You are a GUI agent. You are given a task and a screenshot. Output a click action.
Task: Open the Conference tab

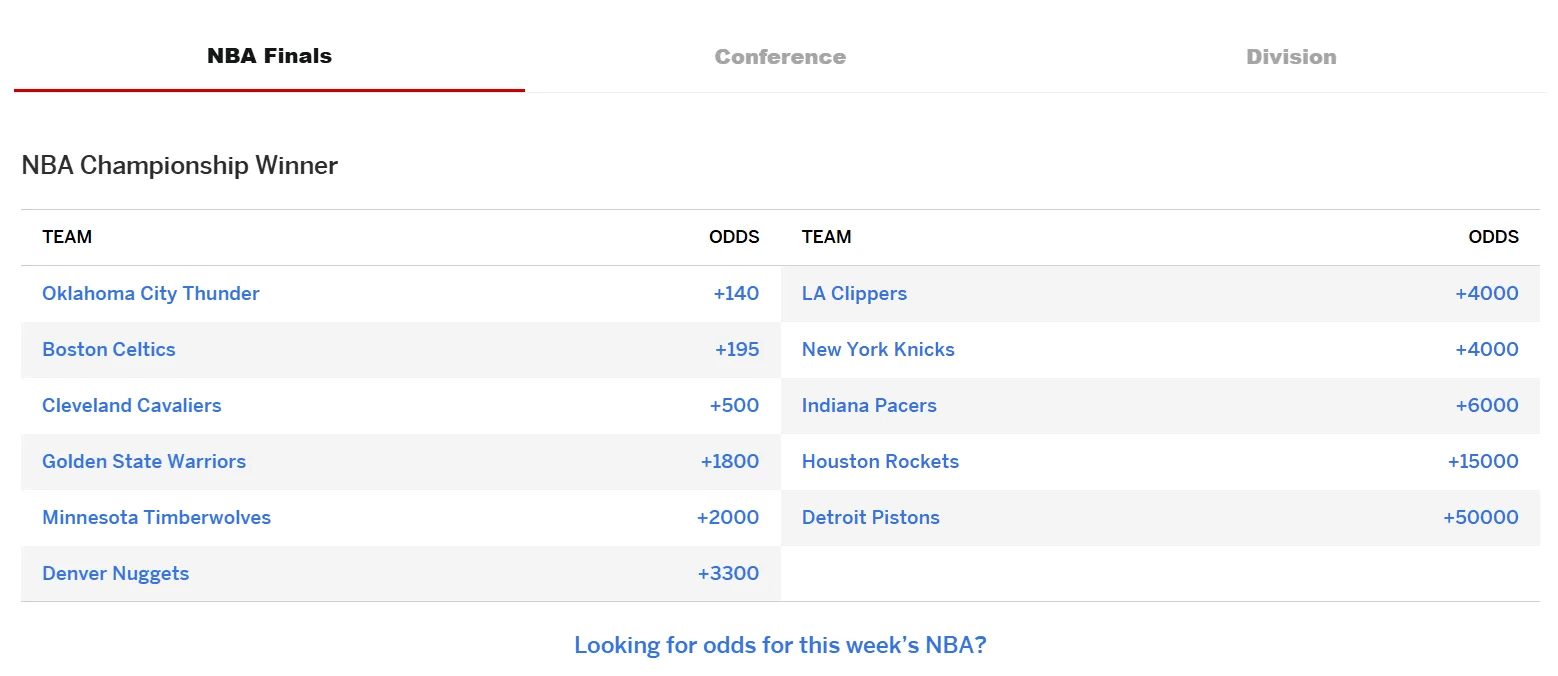780,57
